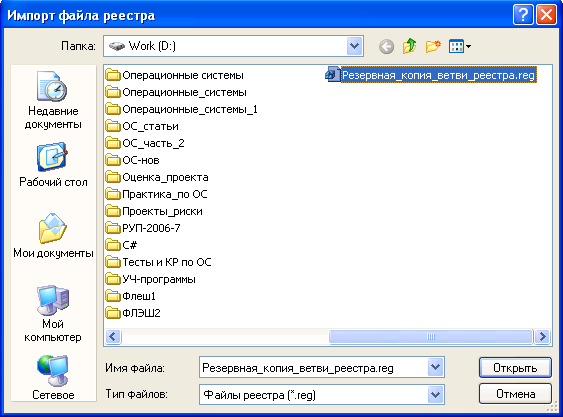Screen dimensions: 563x417
Task: Select the text Операционные_системы_1
Action: (x=190, y=109)
